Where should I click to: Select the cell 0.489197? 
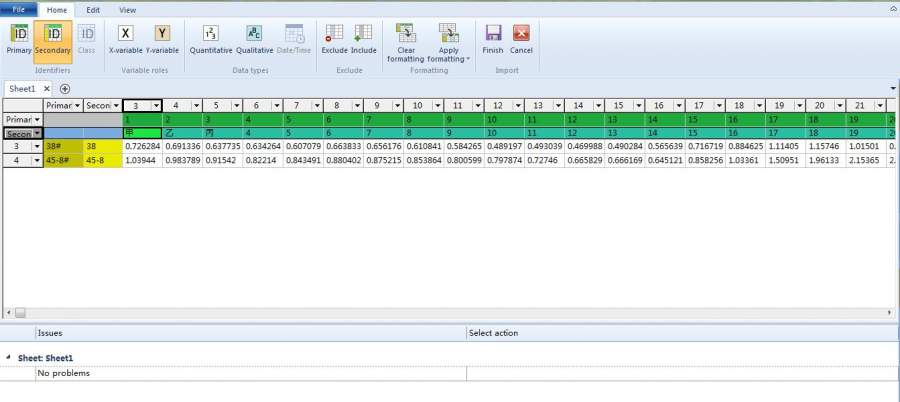click(504, 147)
